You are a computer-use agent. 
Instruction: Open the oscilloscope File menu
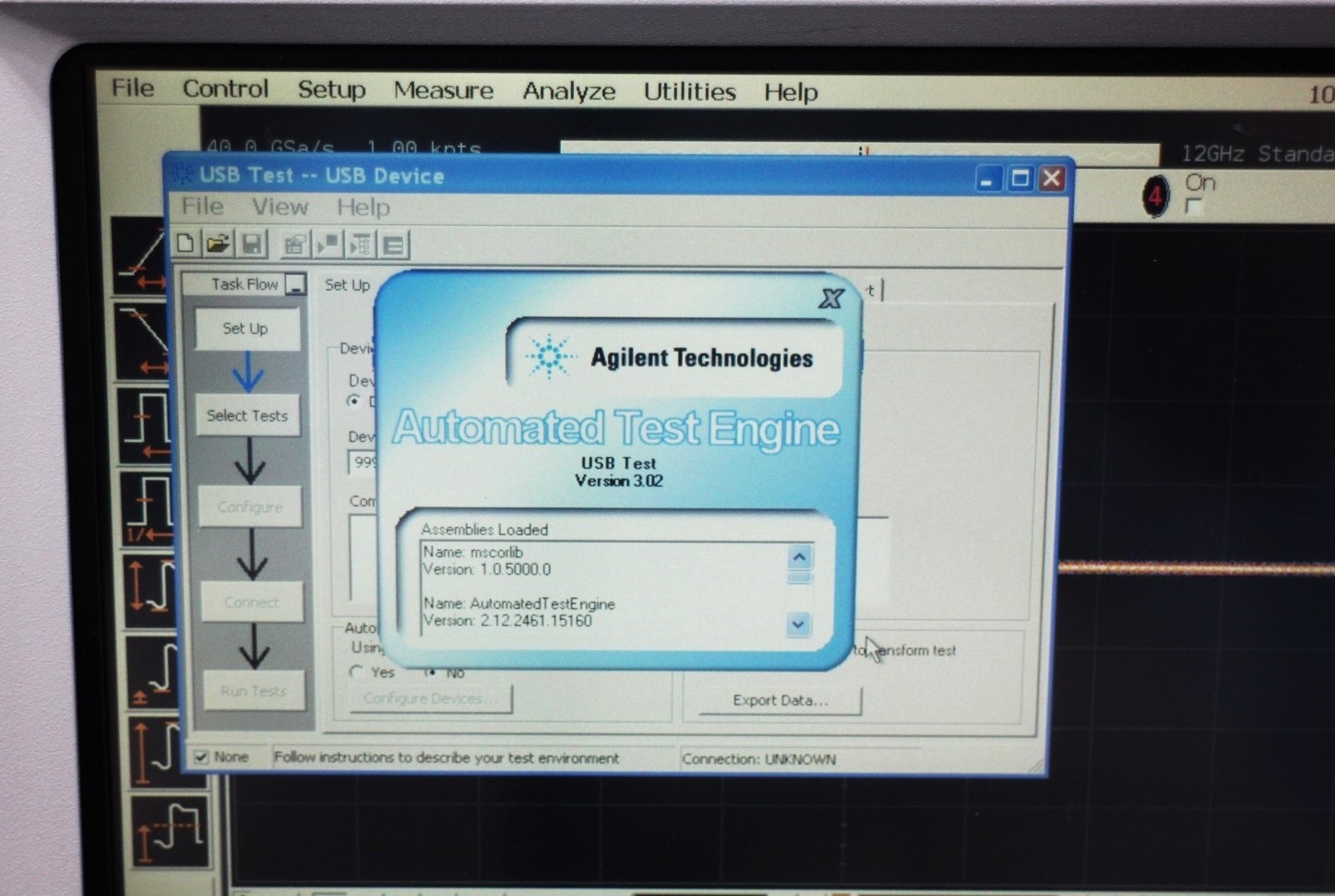point(133,88)
